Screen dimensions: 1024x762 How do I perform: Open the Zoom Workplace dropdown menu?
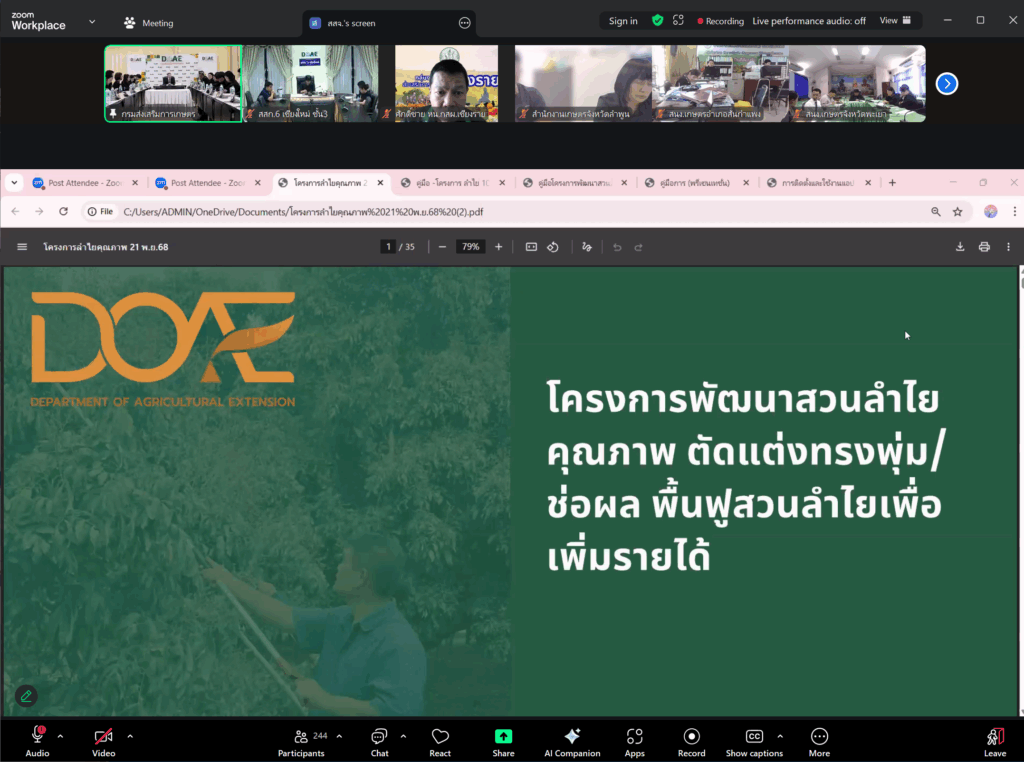(92, 21)
